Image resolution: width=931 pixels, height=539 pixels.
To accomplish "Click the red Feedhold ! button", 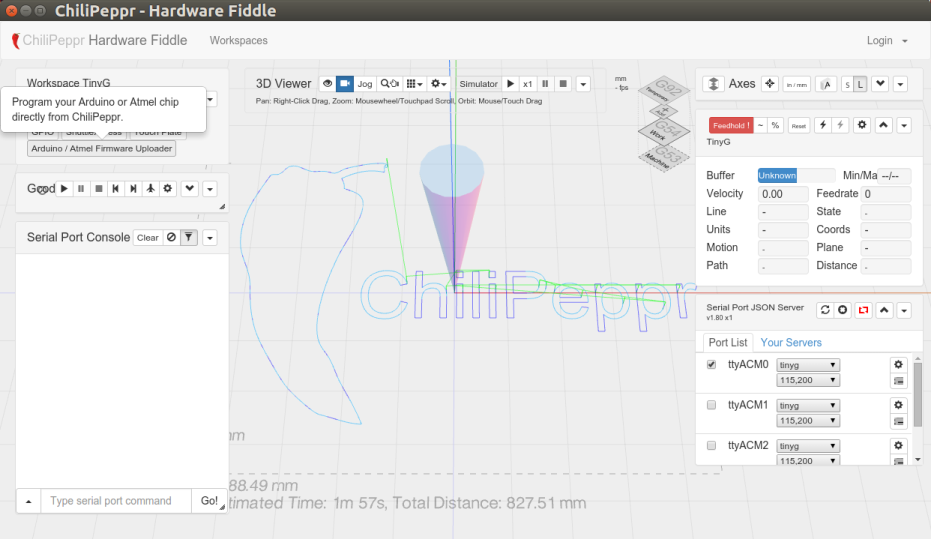I will (x=731, y=125).
